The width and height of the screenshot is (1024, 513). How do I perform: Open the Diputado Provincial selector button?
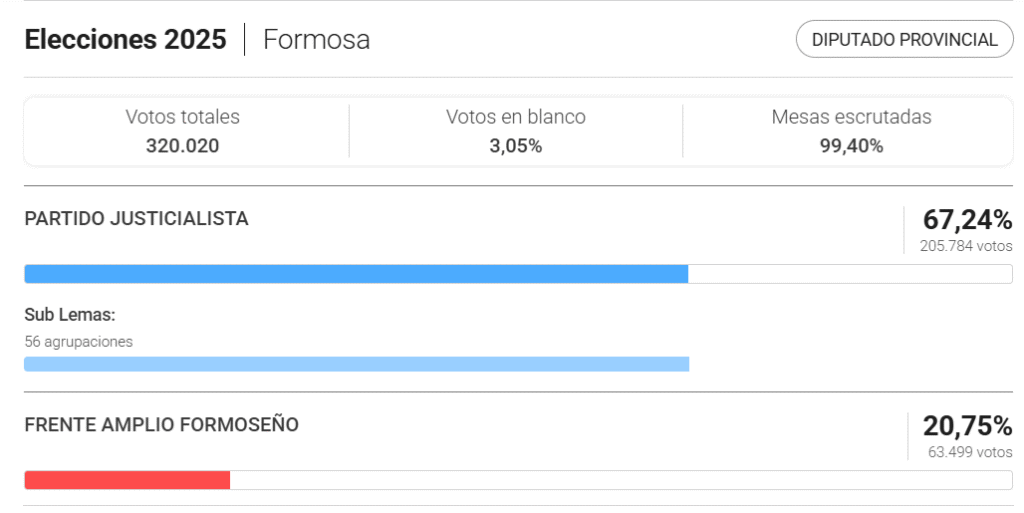[x=904, y=39]
